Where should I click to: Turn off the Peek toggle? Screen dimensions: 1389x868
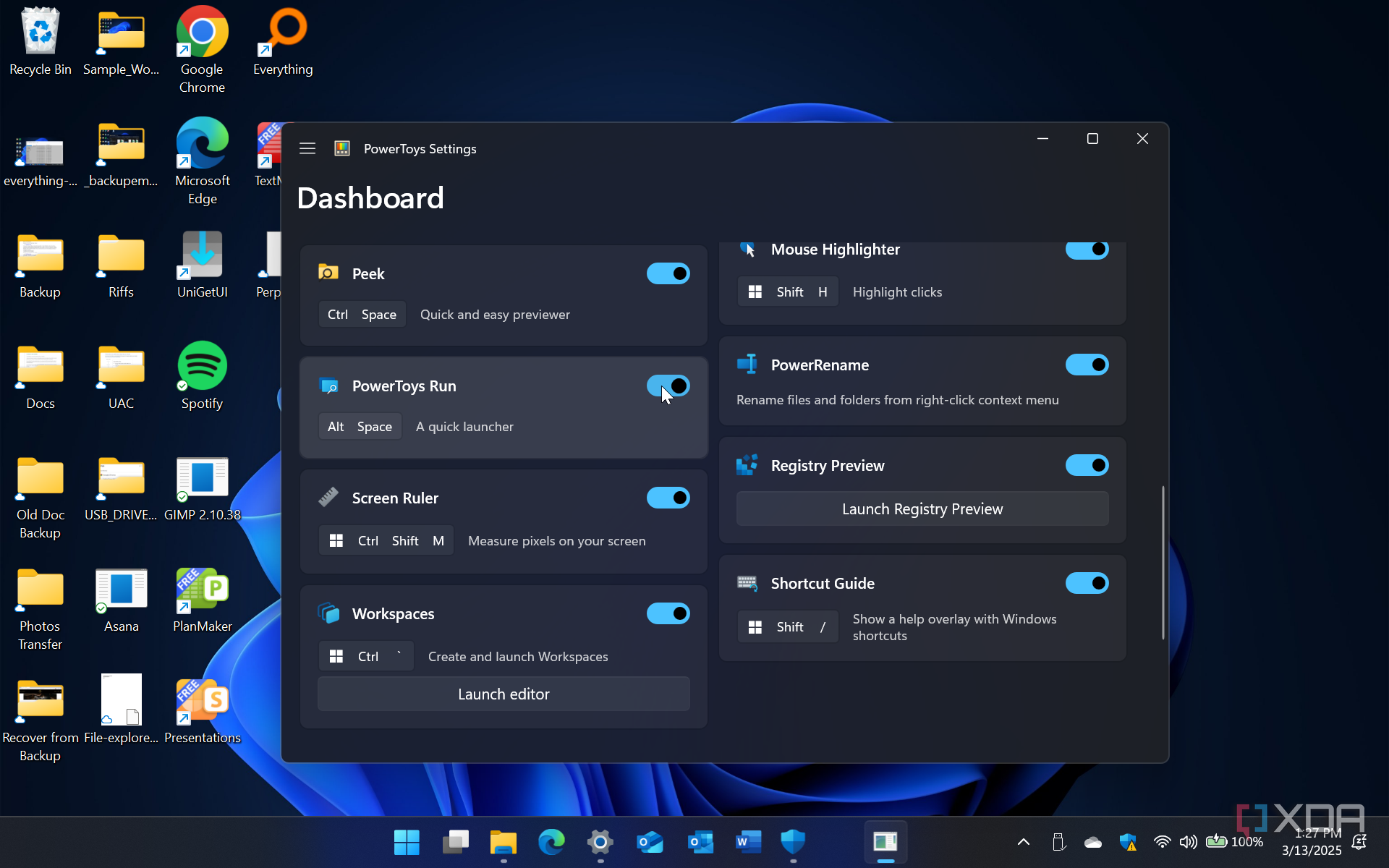(x=668, y=273)
